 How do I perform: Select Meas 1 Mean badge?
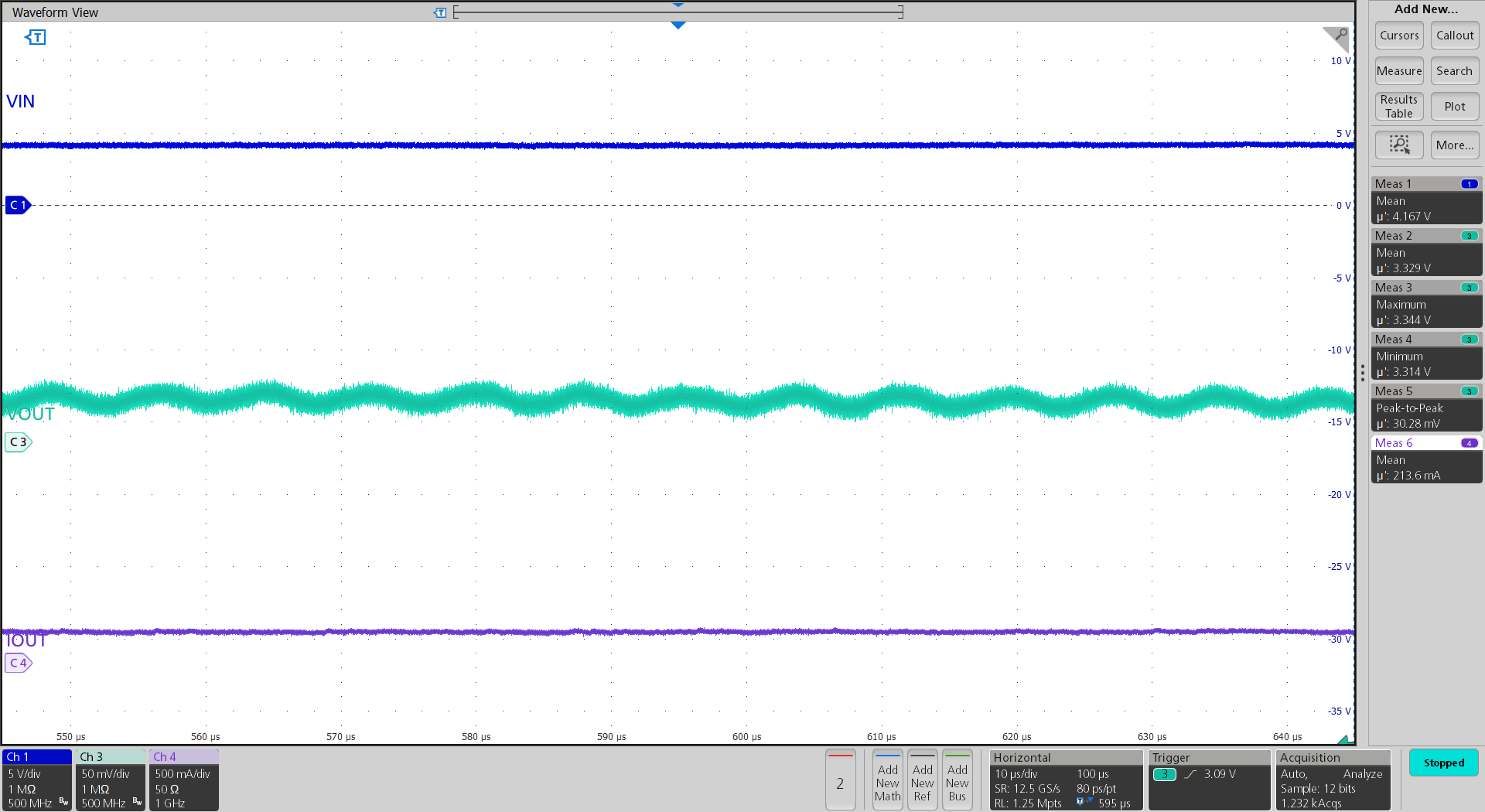click(1426, 200)
